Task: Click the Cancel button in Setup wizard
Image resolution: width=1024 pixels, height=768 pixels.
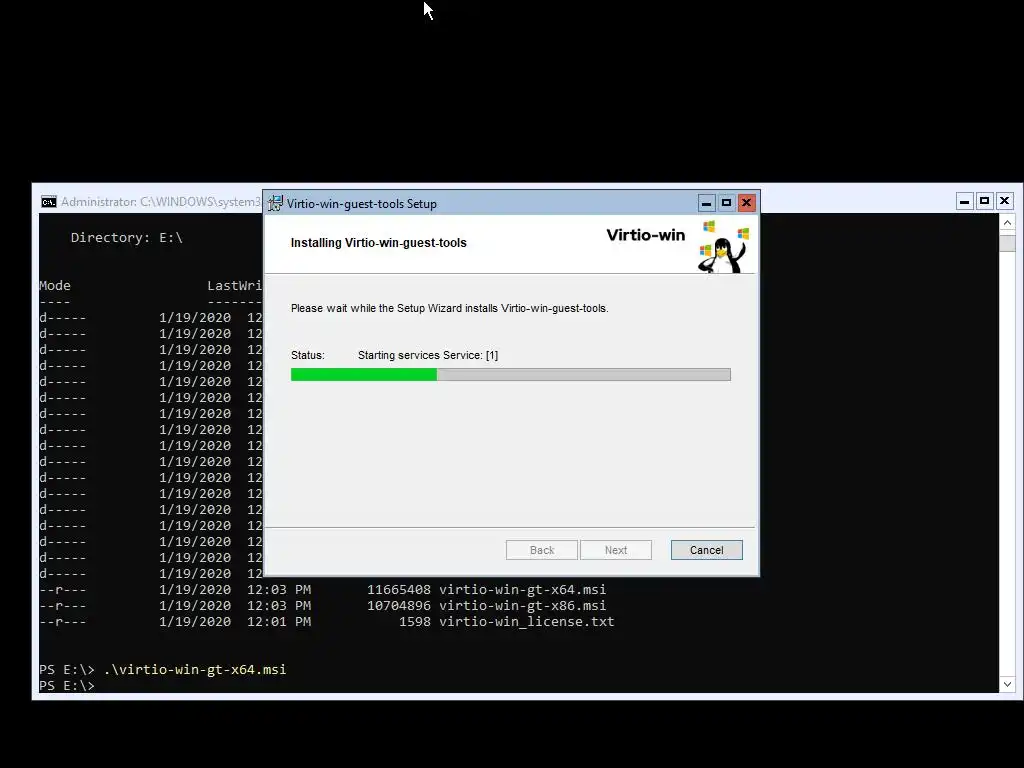Action: [x=707, y=550]
